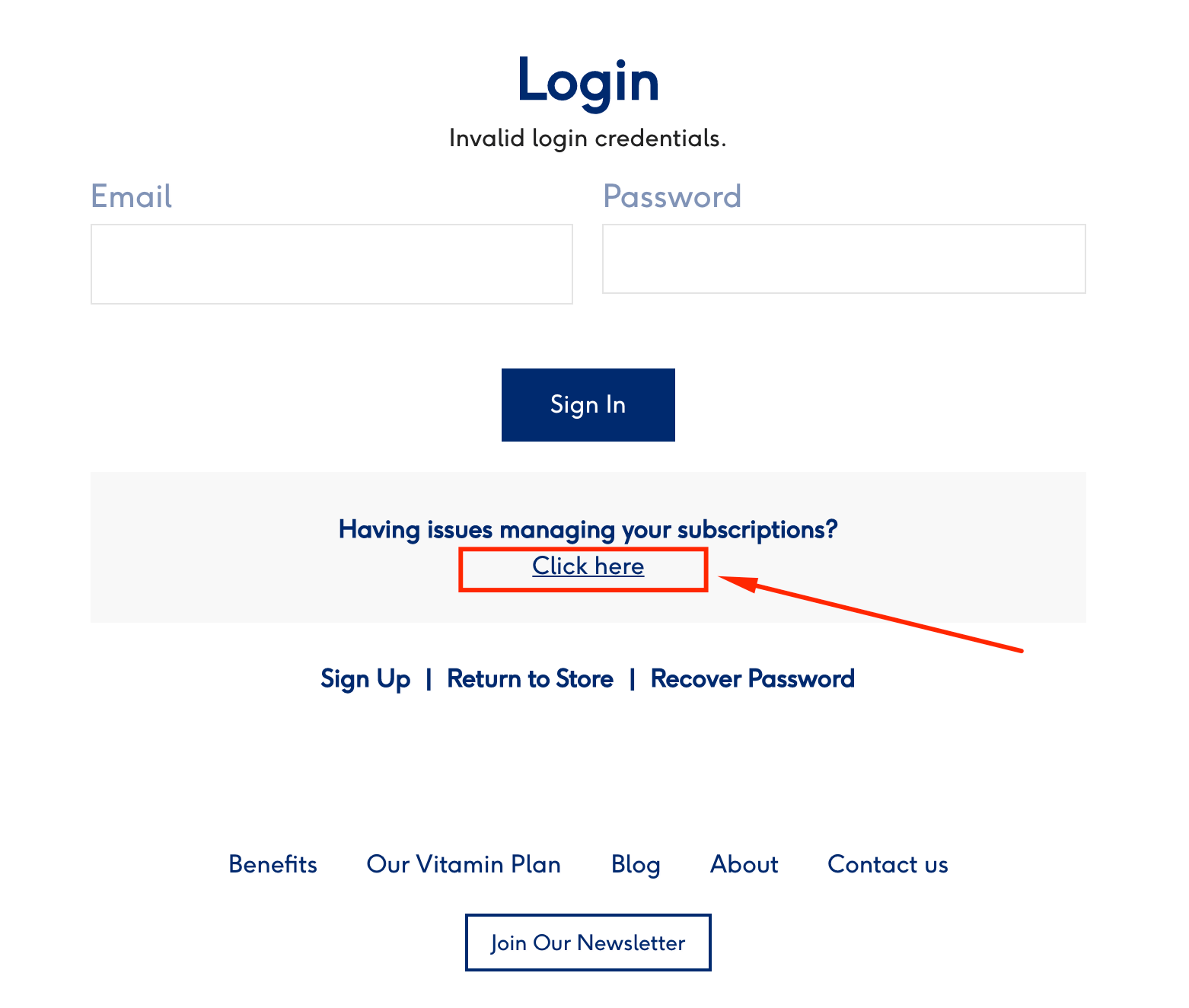This screenshot has width=1189, height=1008.
Task: Click the Email field label
Action: pos(132,196)
